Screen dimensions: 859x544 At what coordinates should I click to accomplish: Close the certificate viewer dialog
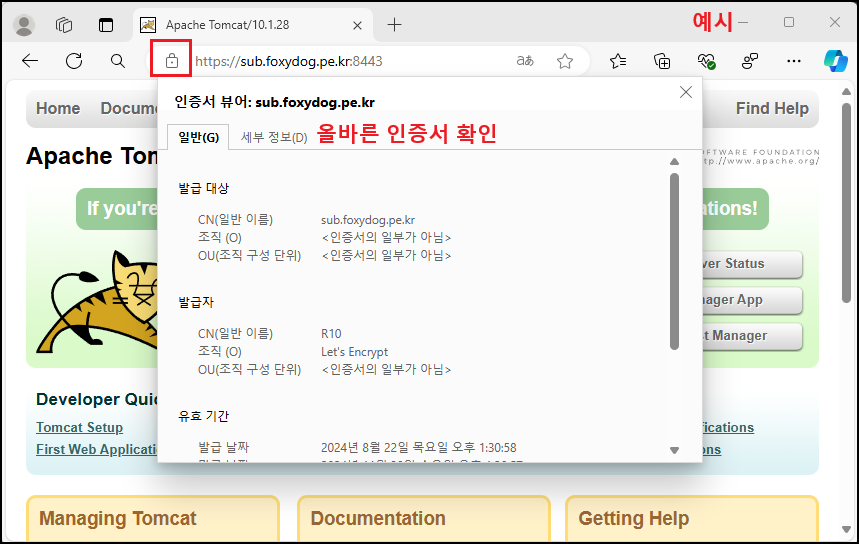click(685, 92)
